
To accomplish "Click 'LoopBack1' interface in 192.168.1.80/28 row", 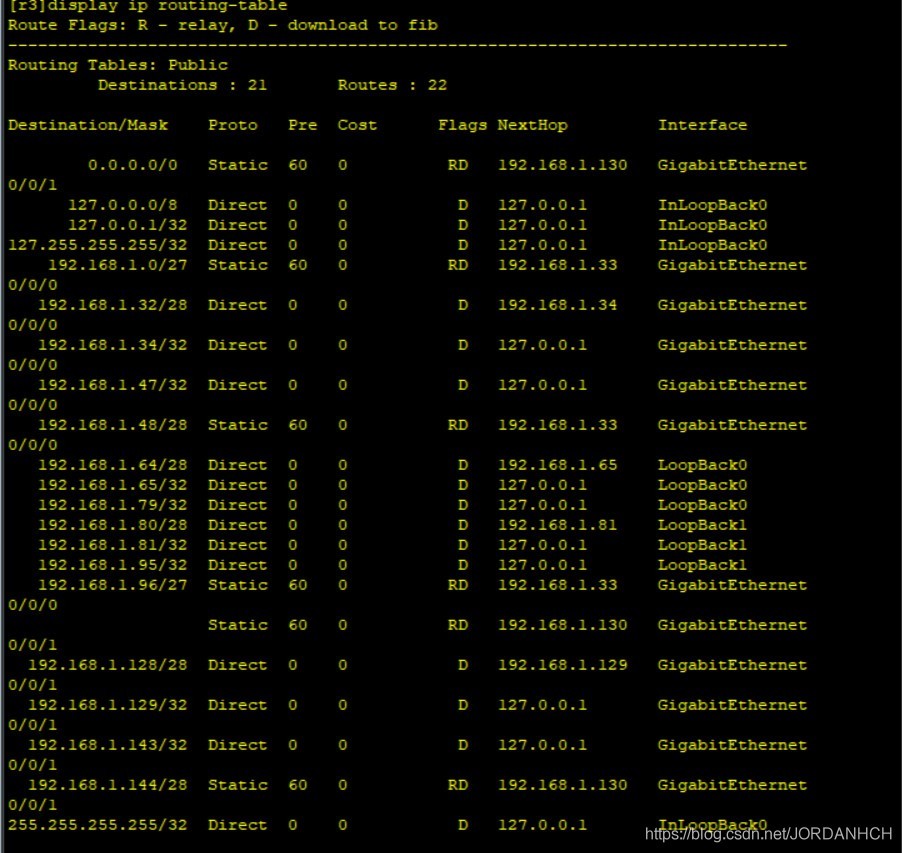I will click(x=702, y=525).
